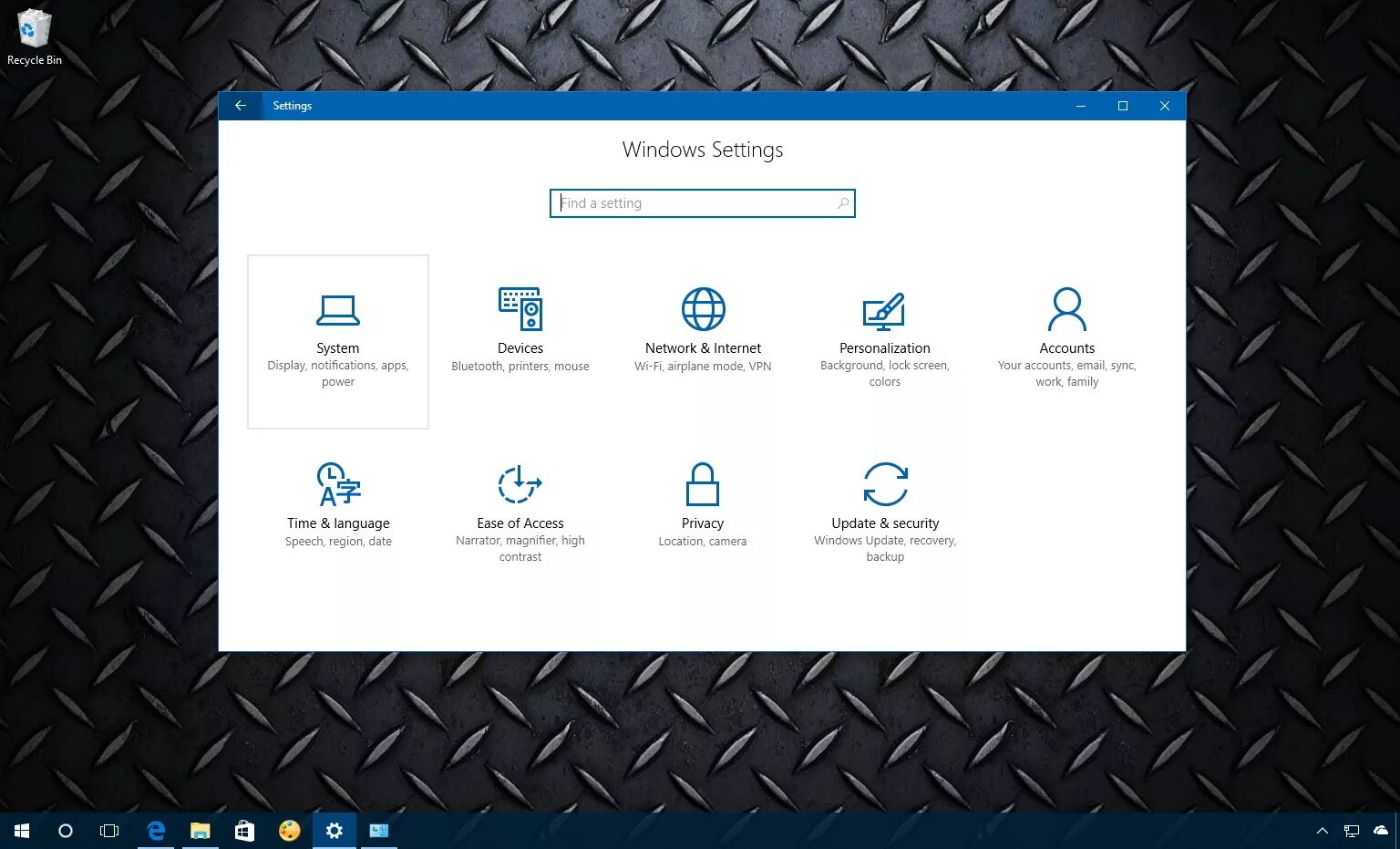Show hidden system tray icons
The width and height of the screenshot is (1400, 849).
(1323, 831)
